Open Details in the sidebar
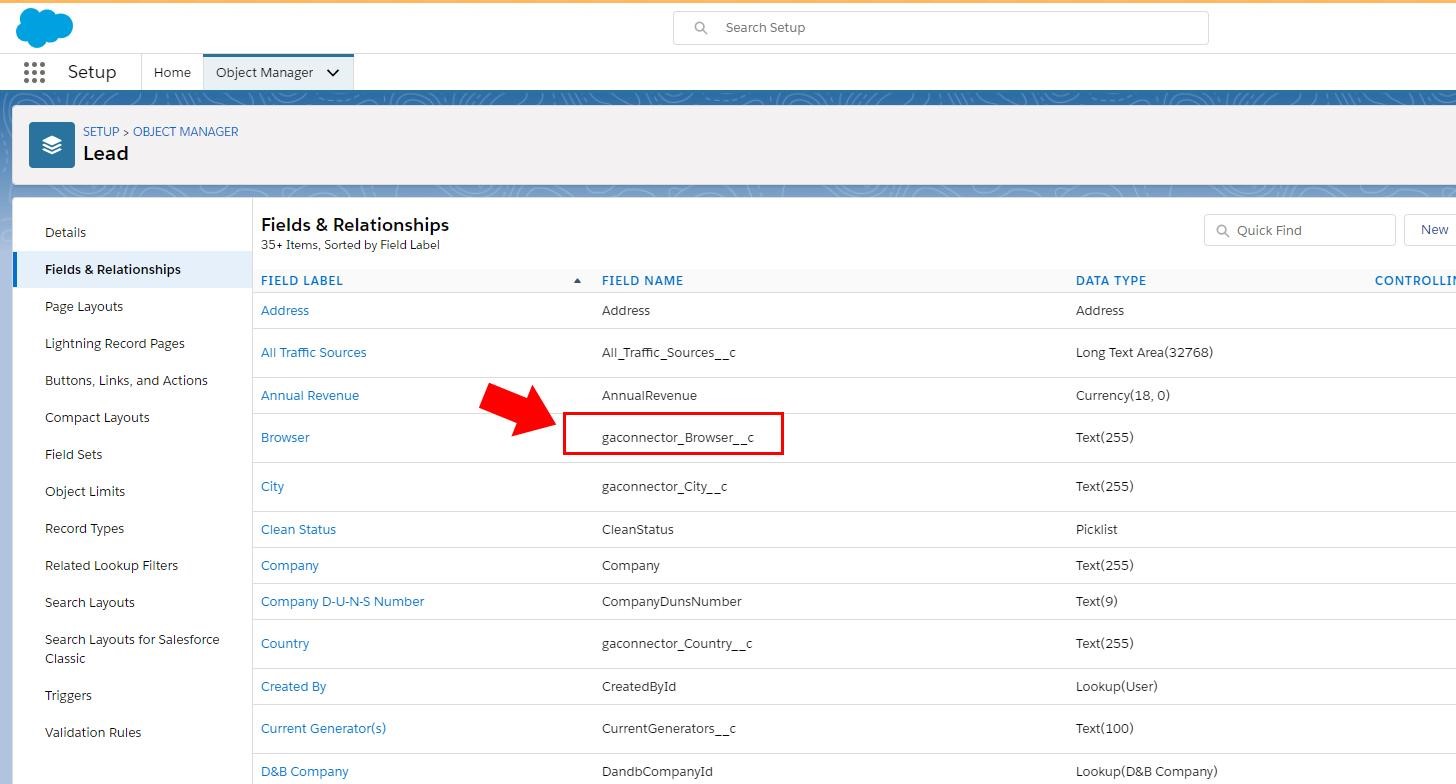This screenshot has height=784, width=1456. tap(66, 233)
